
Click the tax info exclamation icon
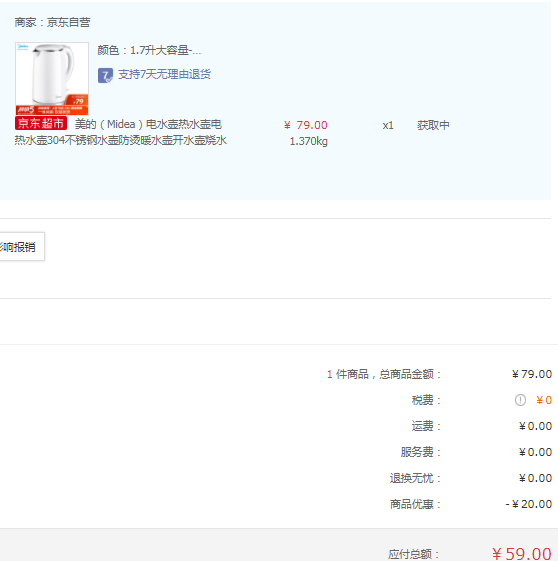tap(520, 400)
